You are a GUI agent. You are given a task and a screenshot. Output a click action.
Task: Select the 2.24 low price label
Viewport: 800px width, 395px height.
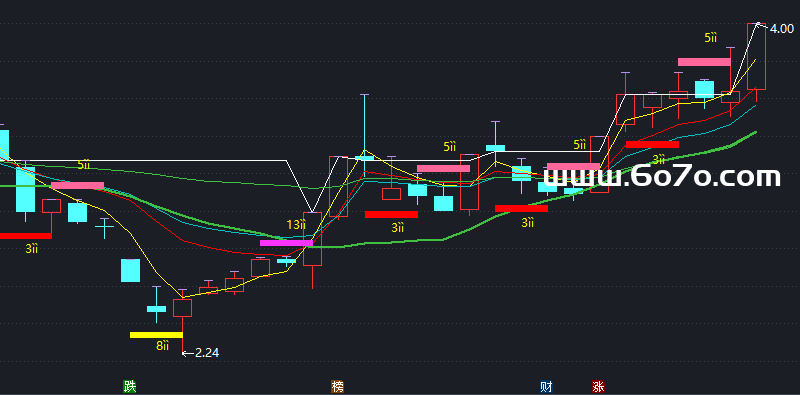pyautogui.click(x=207, y=352)
